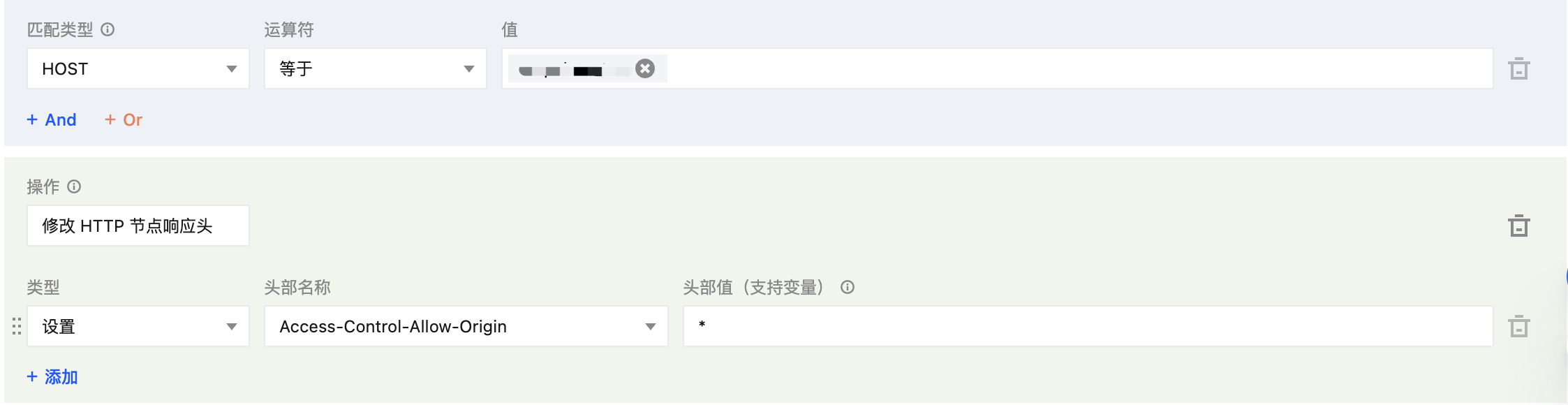
Task: Click info icon next to 操作 label
Action: (x=74, y=186)
